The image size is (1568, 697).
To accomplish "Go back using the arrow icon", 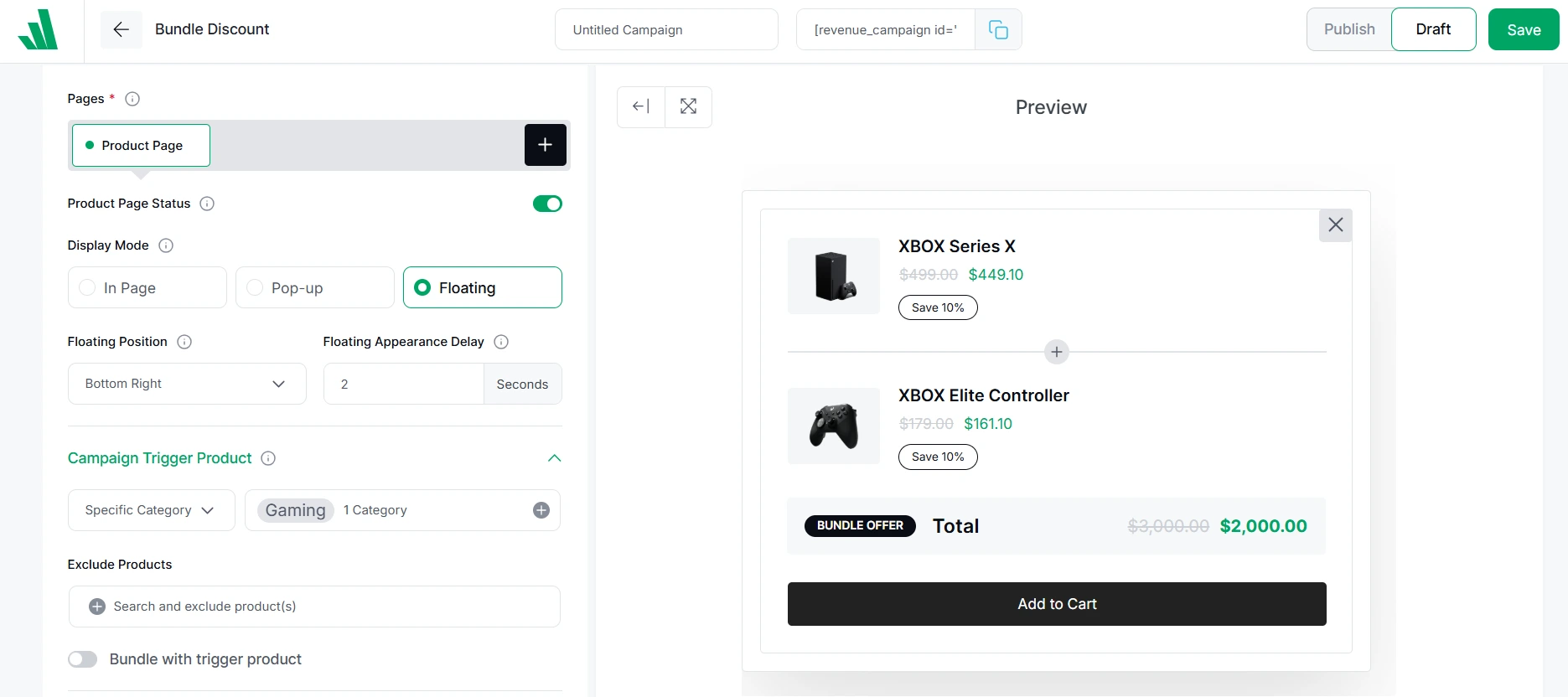I will point(121,29).
